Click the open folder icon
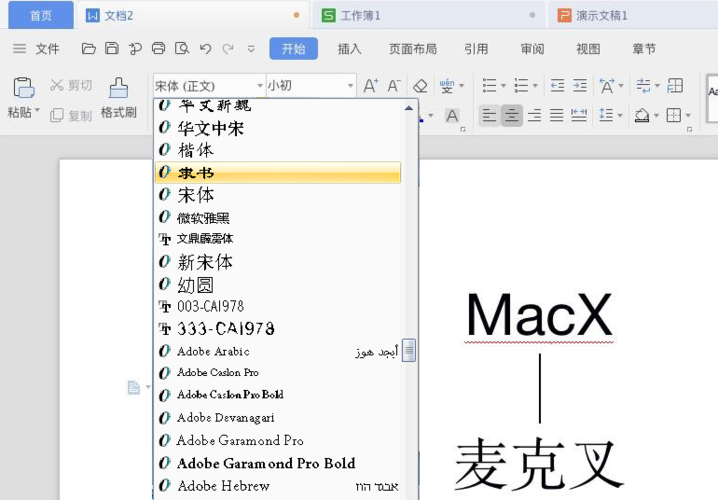 pos(88,49)
